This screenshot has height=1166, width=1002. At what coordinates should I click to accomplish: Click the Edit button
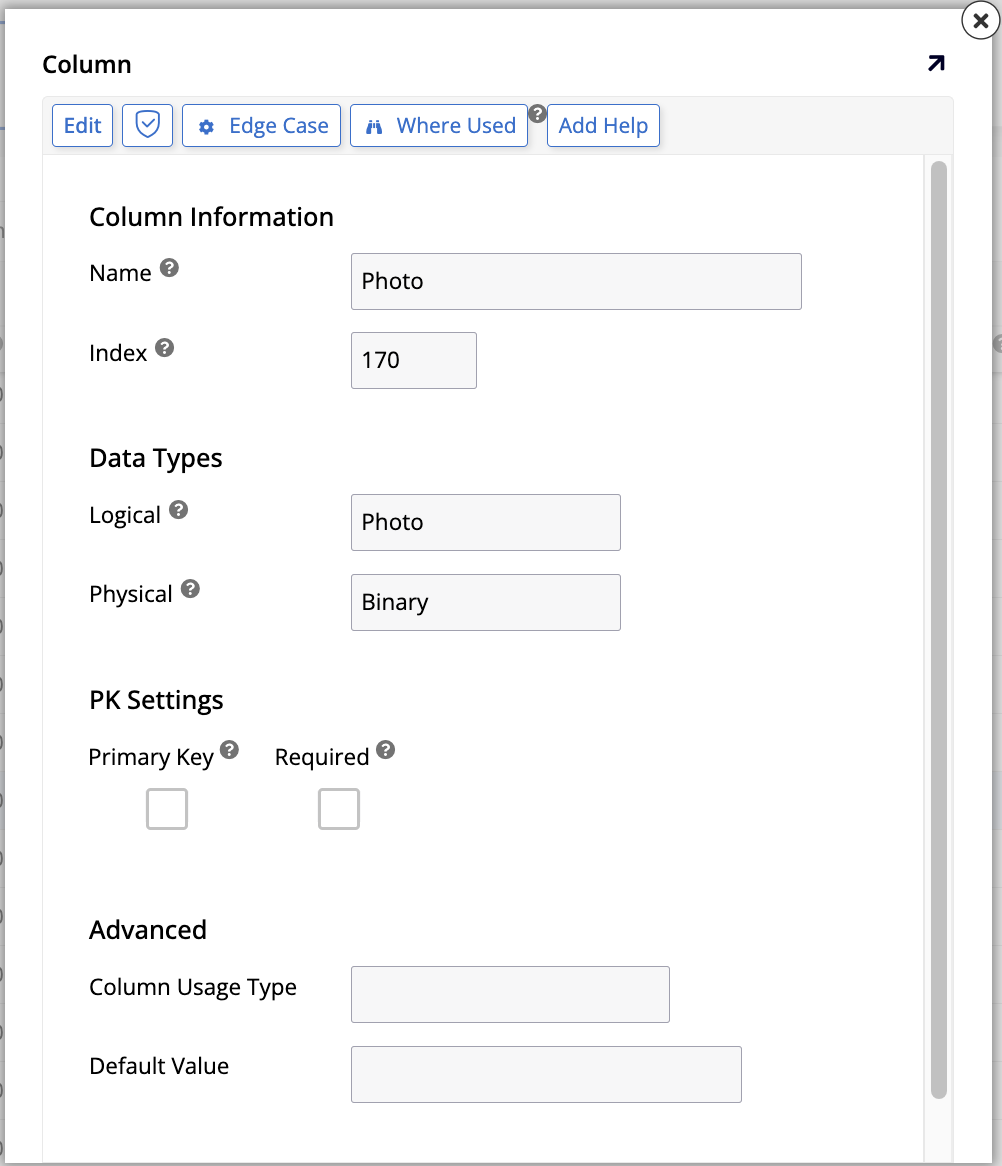pyautogui.click(x=82, y=125)
